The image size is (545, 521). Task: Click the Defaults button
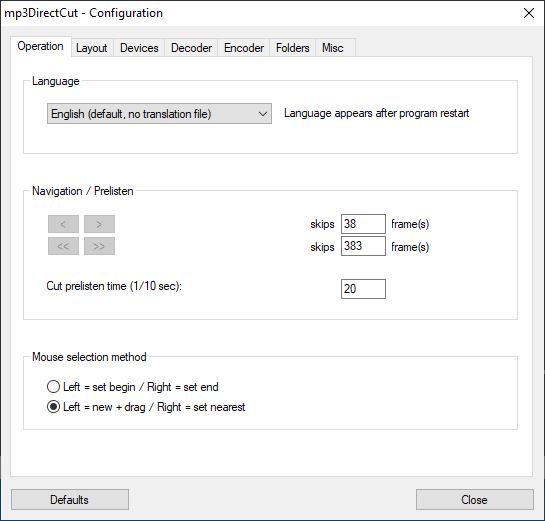click(70, 500)
